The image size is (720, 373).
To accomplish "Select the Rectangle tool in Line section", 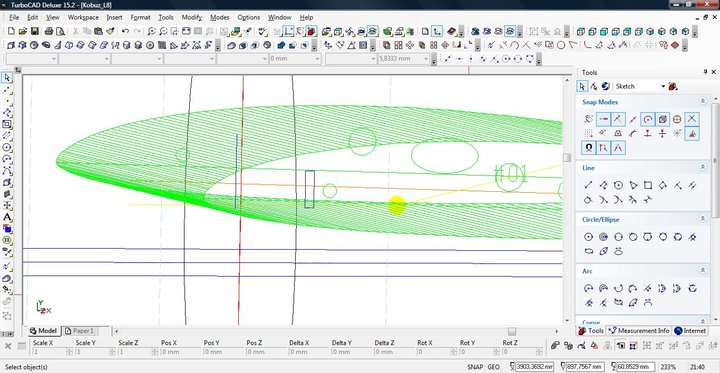I will (x=647, y=185).
